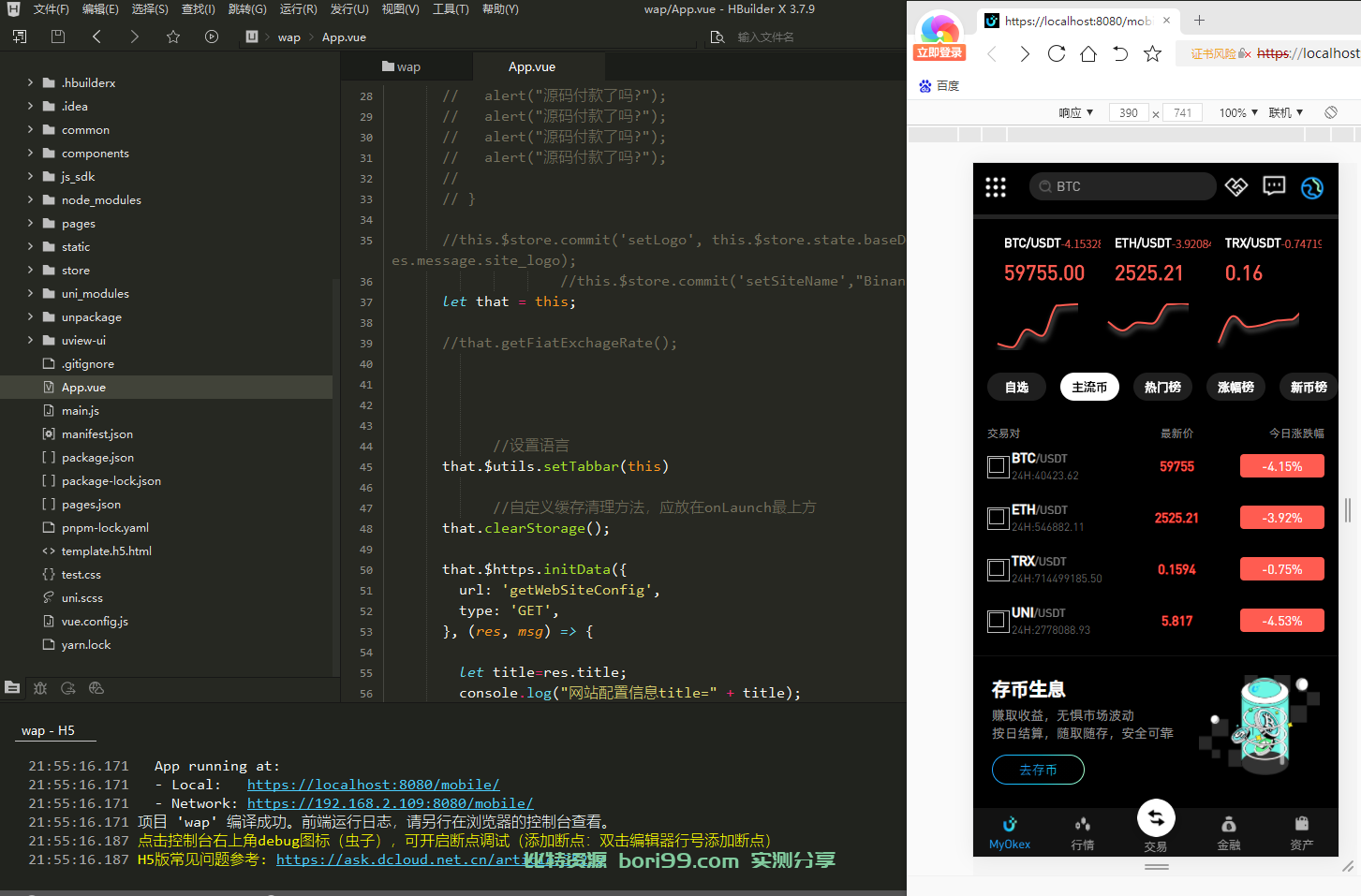Click the viewport width field showing 390

point(1129,112)
